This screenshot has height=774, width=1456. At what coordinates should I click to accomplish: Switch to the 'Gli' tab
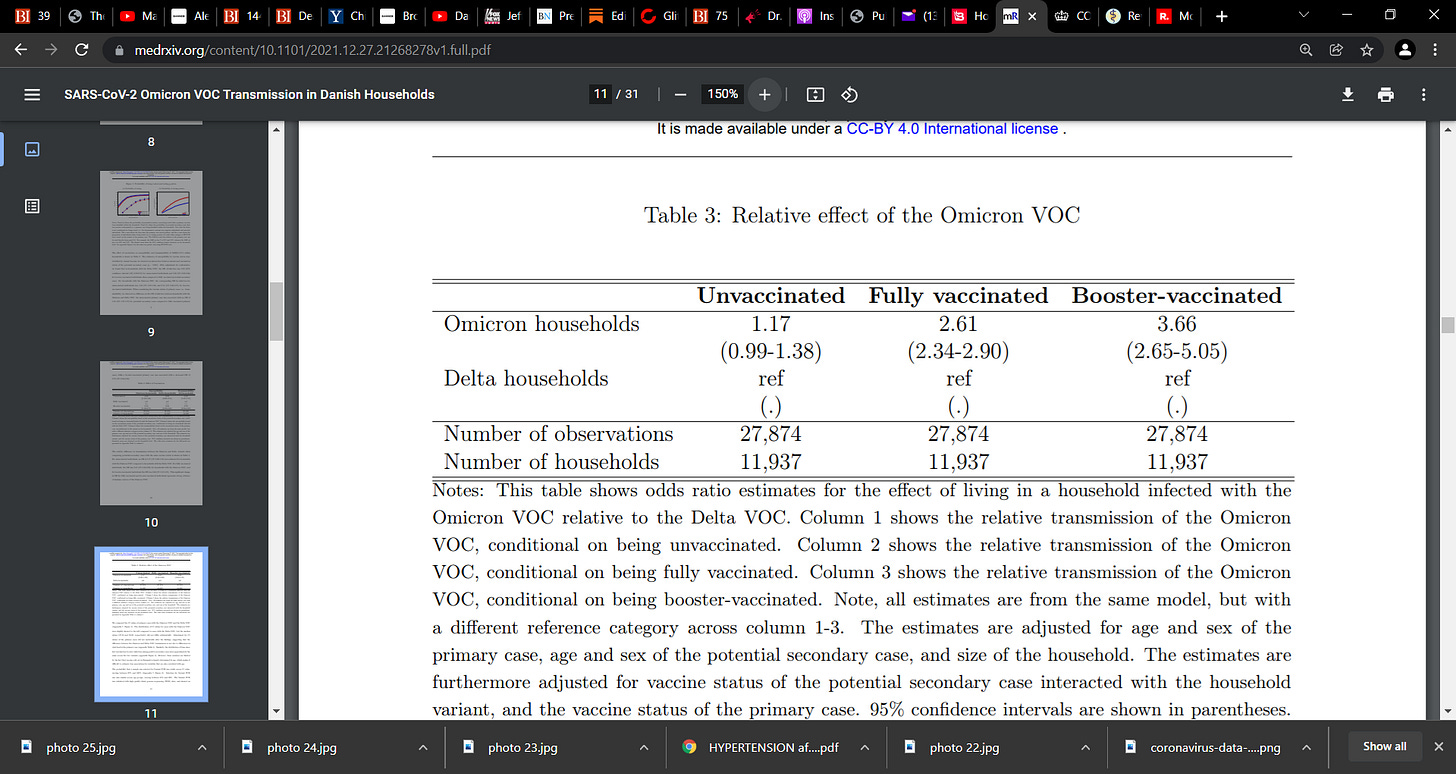[x=660, y=16]
